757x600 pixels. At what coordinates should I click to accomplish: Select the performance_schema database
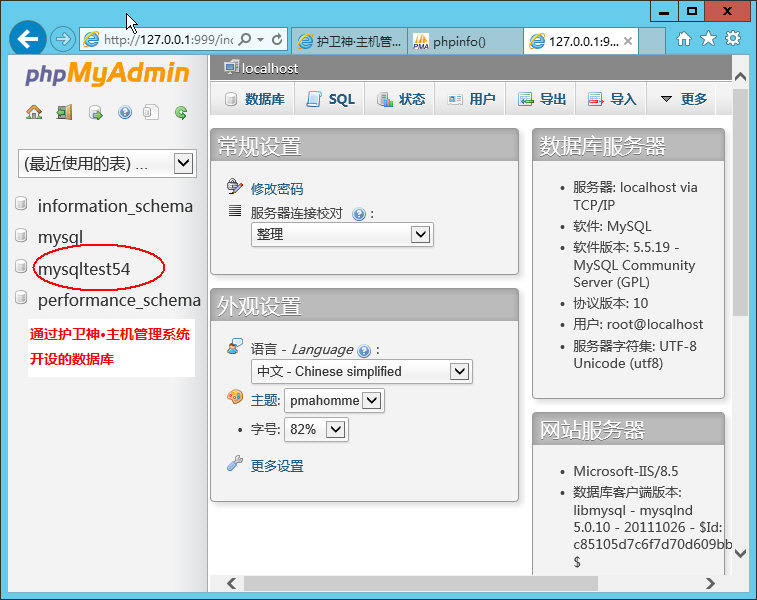coord(119,300)
